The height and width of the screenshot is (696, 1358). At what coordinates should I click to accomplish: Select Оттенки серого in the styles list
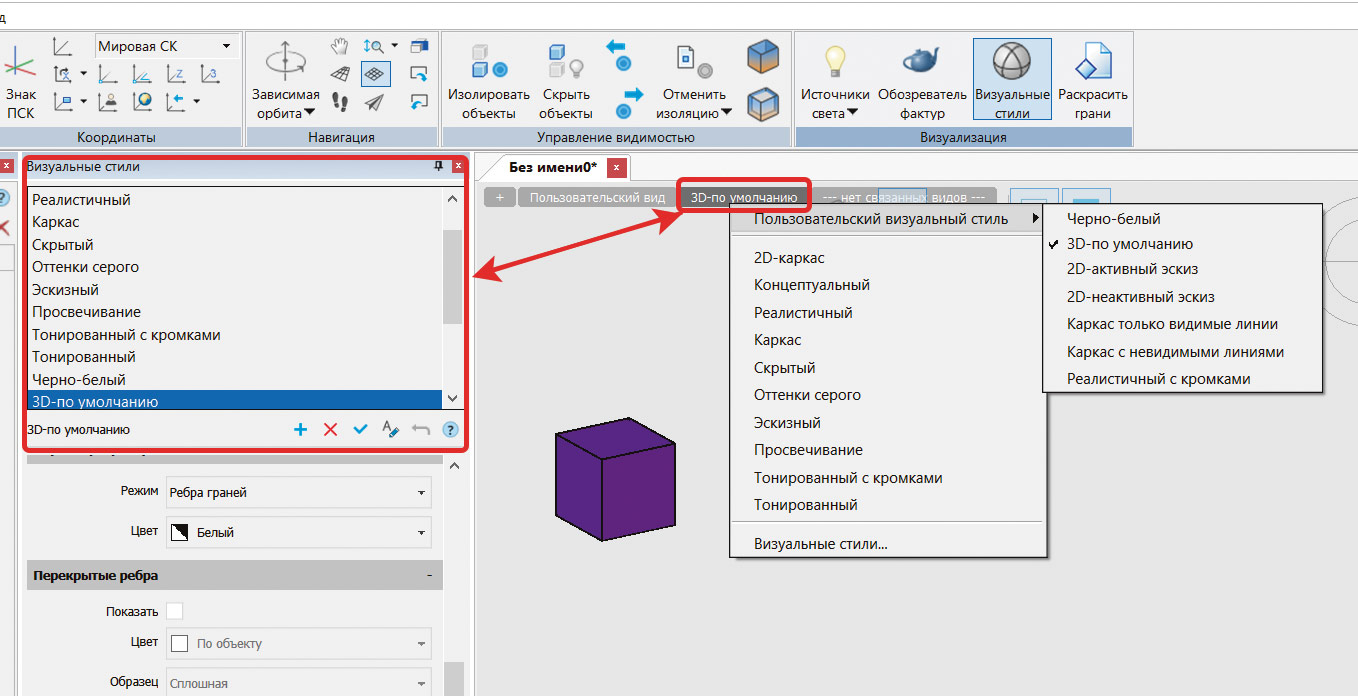234,267
